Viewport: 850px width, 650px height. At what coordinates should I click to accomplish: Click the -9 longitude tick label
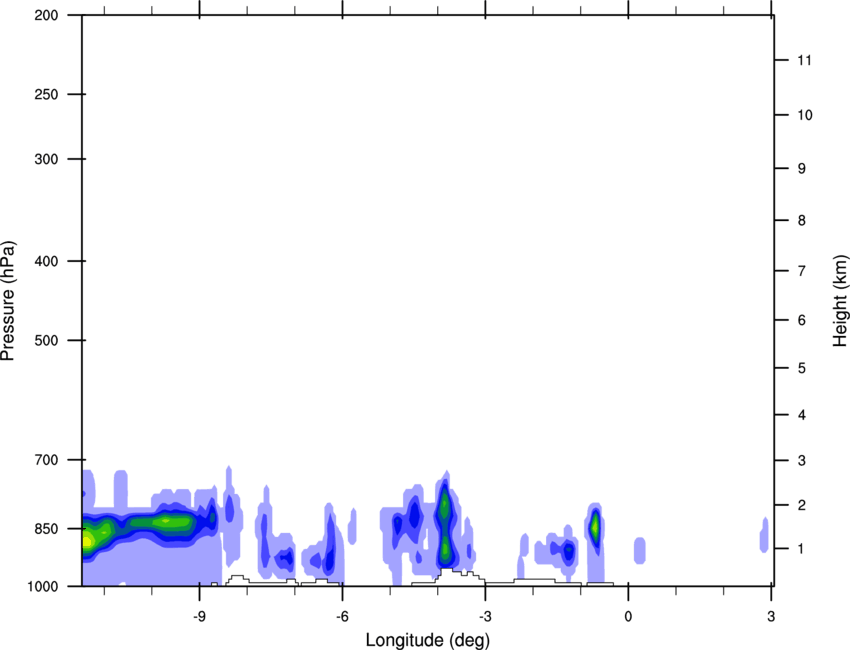pos(199,616)
